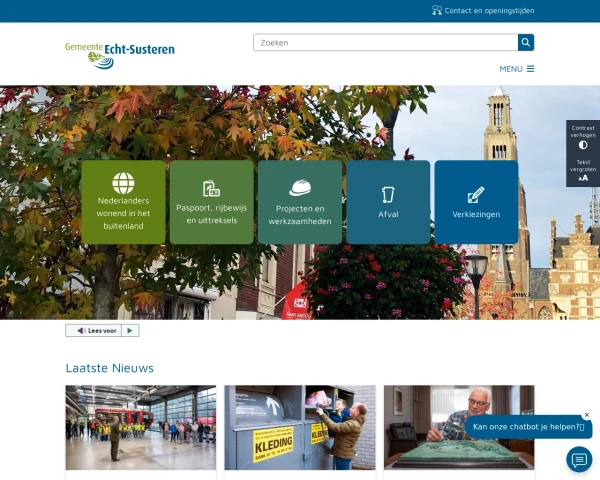Image resolution: width=600 pixels, height=480 pixels.
Task: Click the passport documents icon
Action: (x=211, y=189)
